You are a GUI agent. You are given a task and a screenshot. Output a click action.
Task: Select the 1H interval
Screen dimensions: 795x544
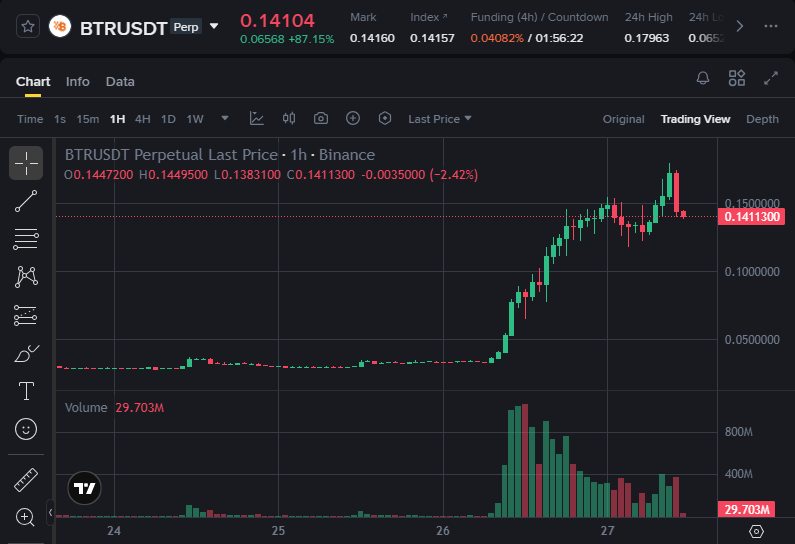coord(118,119)
